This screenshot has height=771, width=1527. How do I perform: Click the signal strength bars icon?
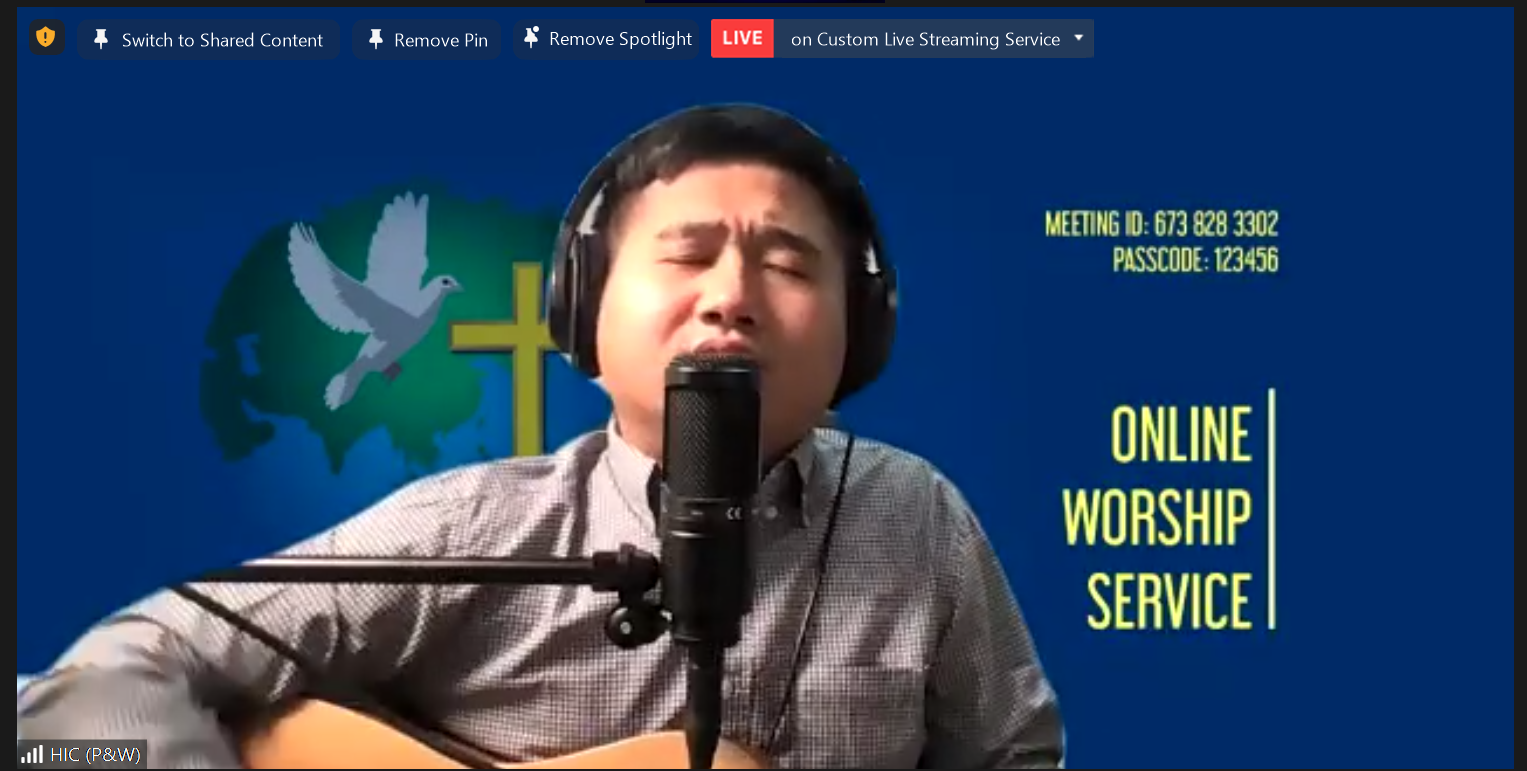[x=32, y=754]
